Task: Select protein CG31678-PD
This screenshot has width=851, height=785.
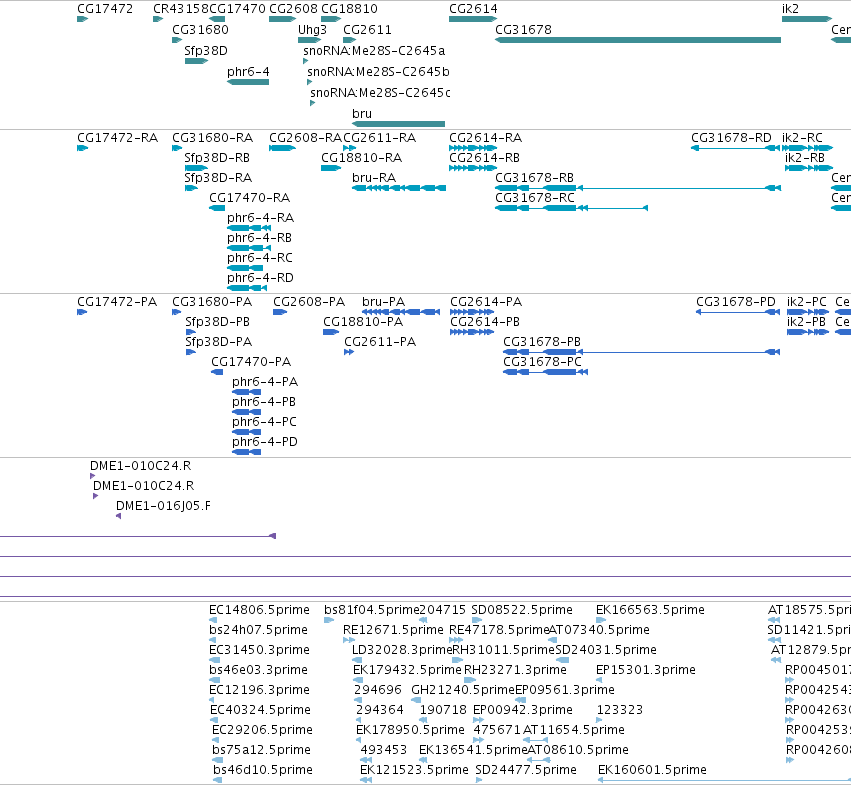Action: 735,302
